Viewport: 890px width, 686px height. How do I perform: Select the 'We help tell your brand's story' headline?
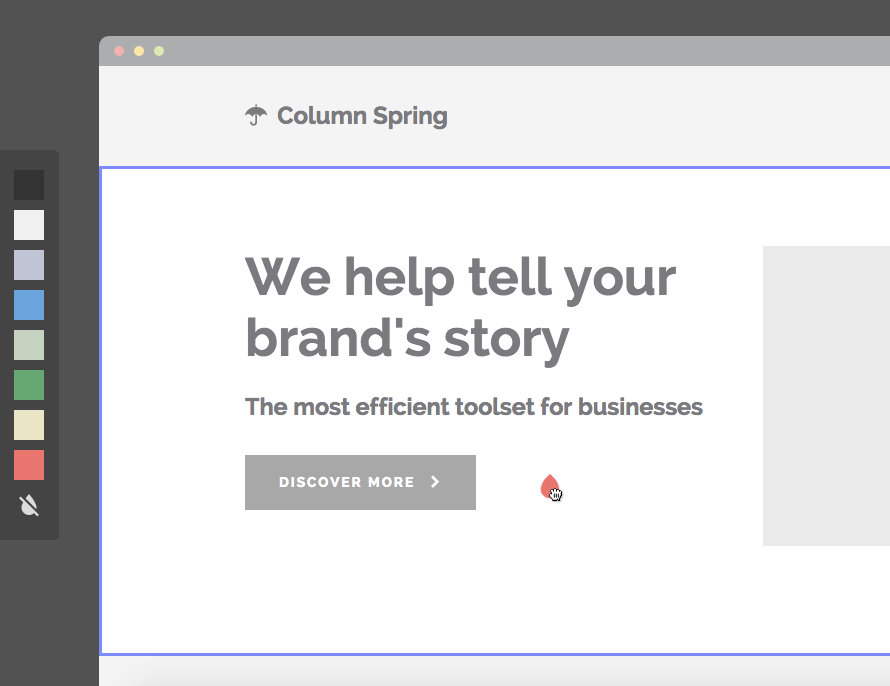pos(460,309)
